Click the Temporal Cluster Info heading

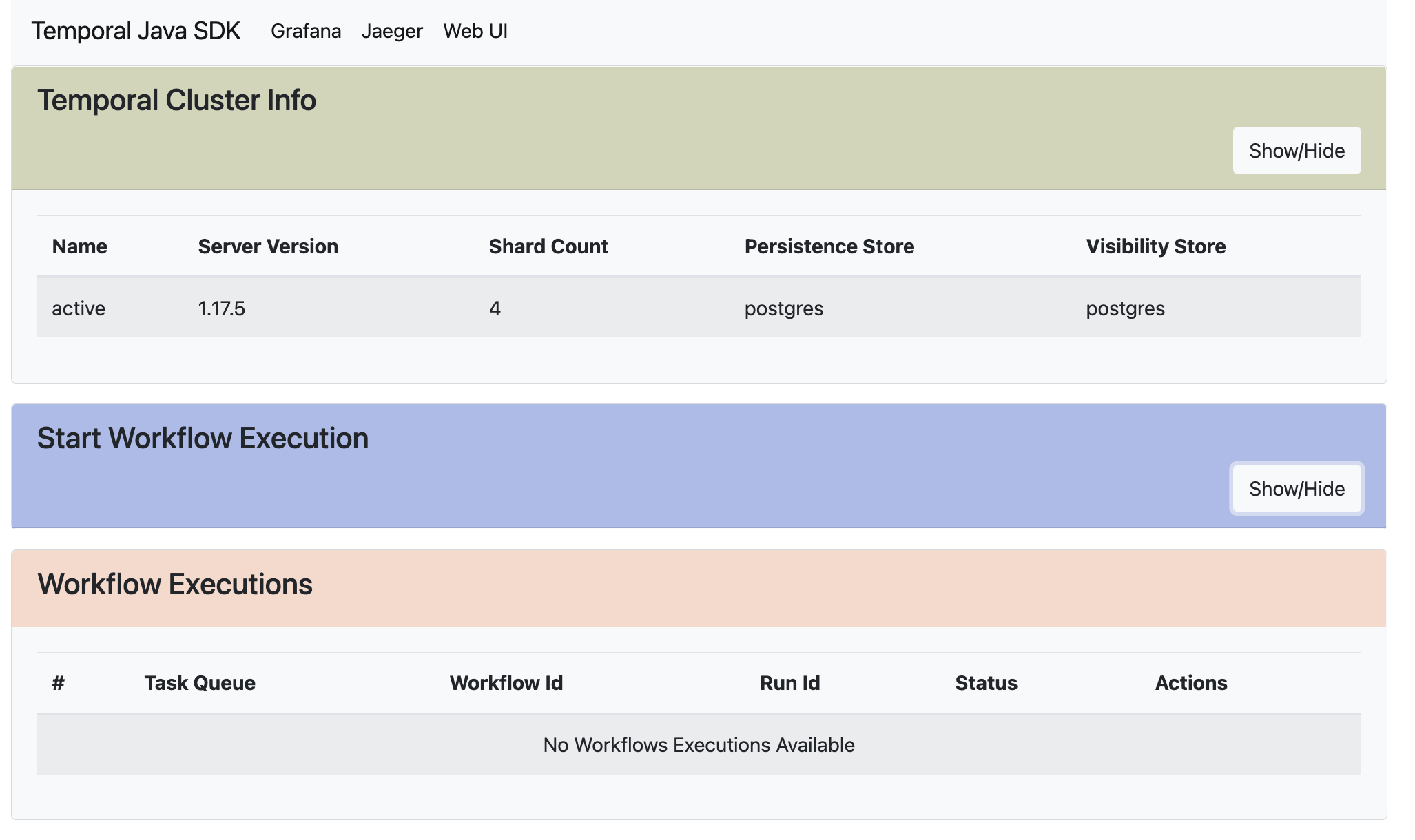(x=176, y=101)
